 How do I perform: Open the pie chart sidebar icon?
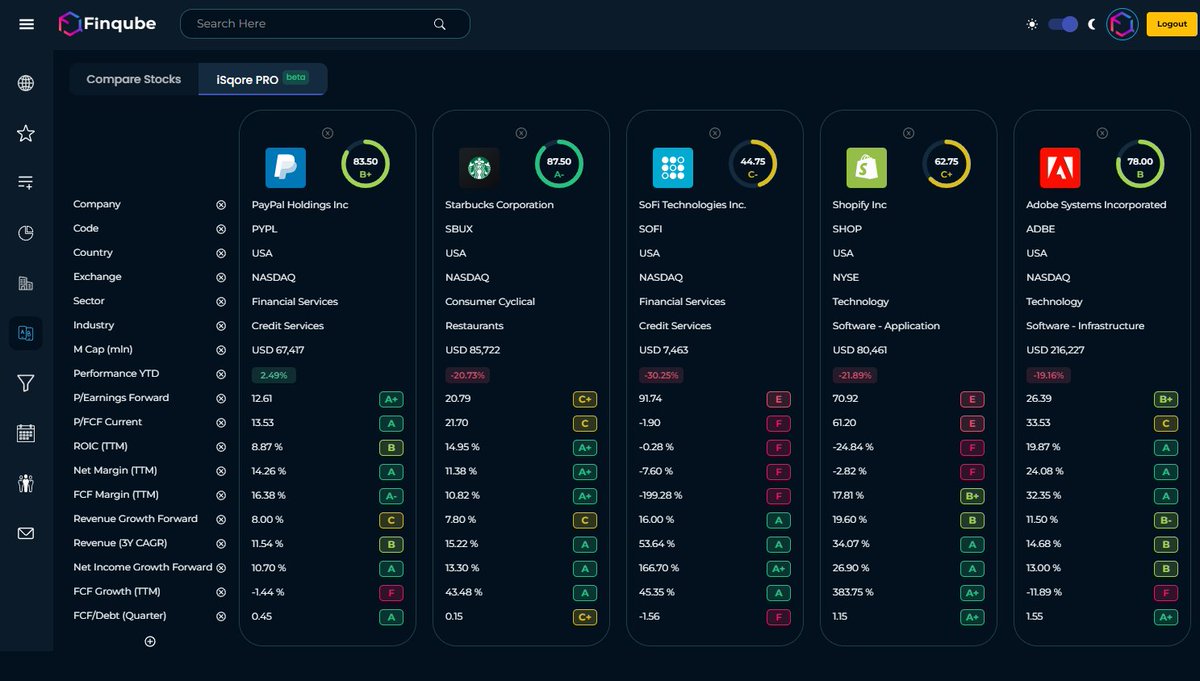click(x=26, y=233)
